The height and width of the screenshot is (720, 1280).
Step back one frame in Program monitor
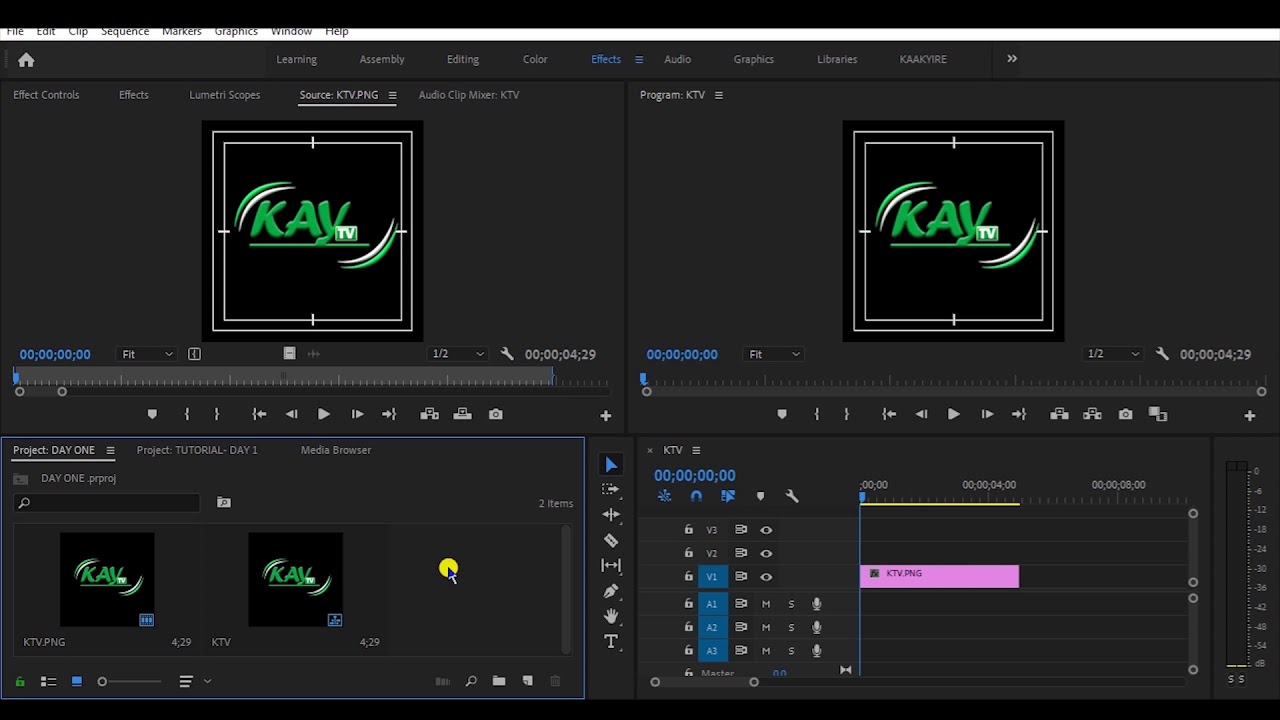click(x=921, y=414)
